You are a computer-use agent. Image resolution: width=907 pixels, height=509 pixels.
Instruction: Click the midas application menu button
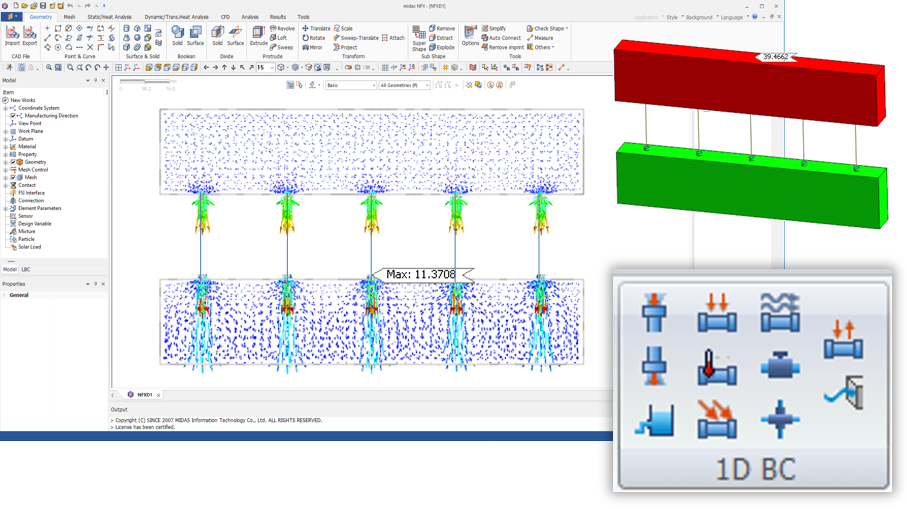click(x=10, y=17)
